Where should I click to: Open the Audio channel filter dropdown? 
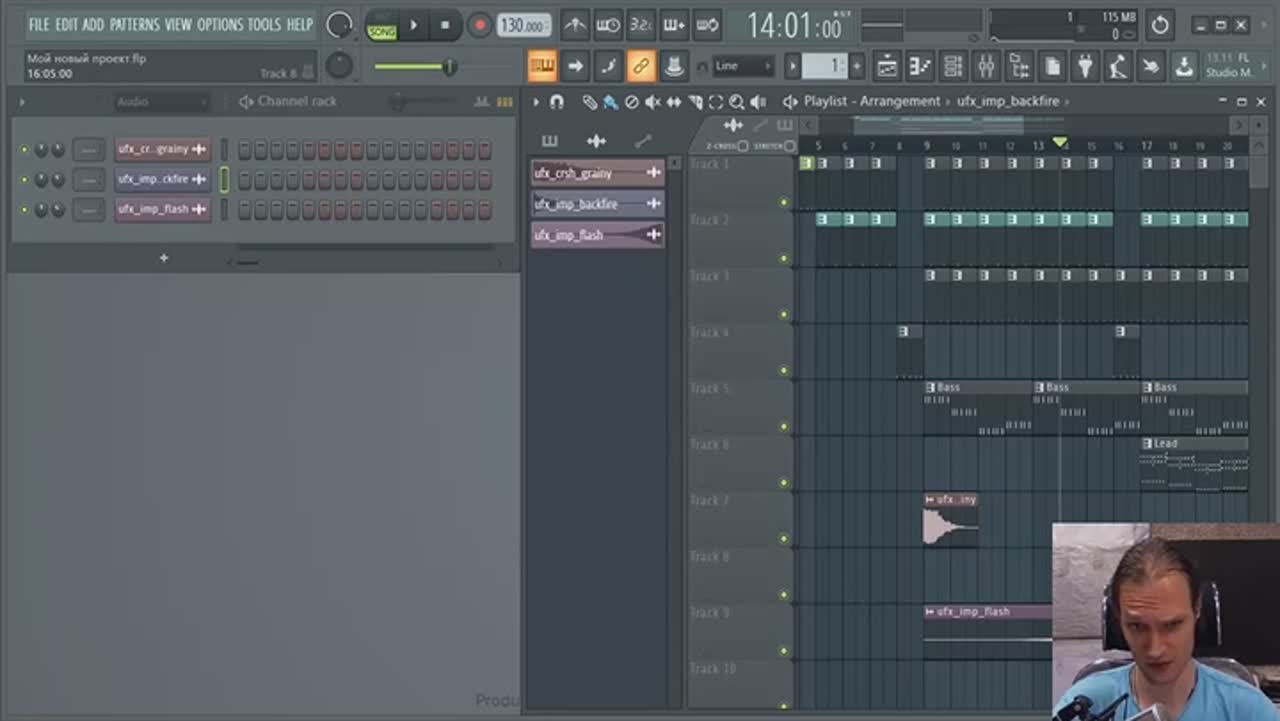[160, 102]
